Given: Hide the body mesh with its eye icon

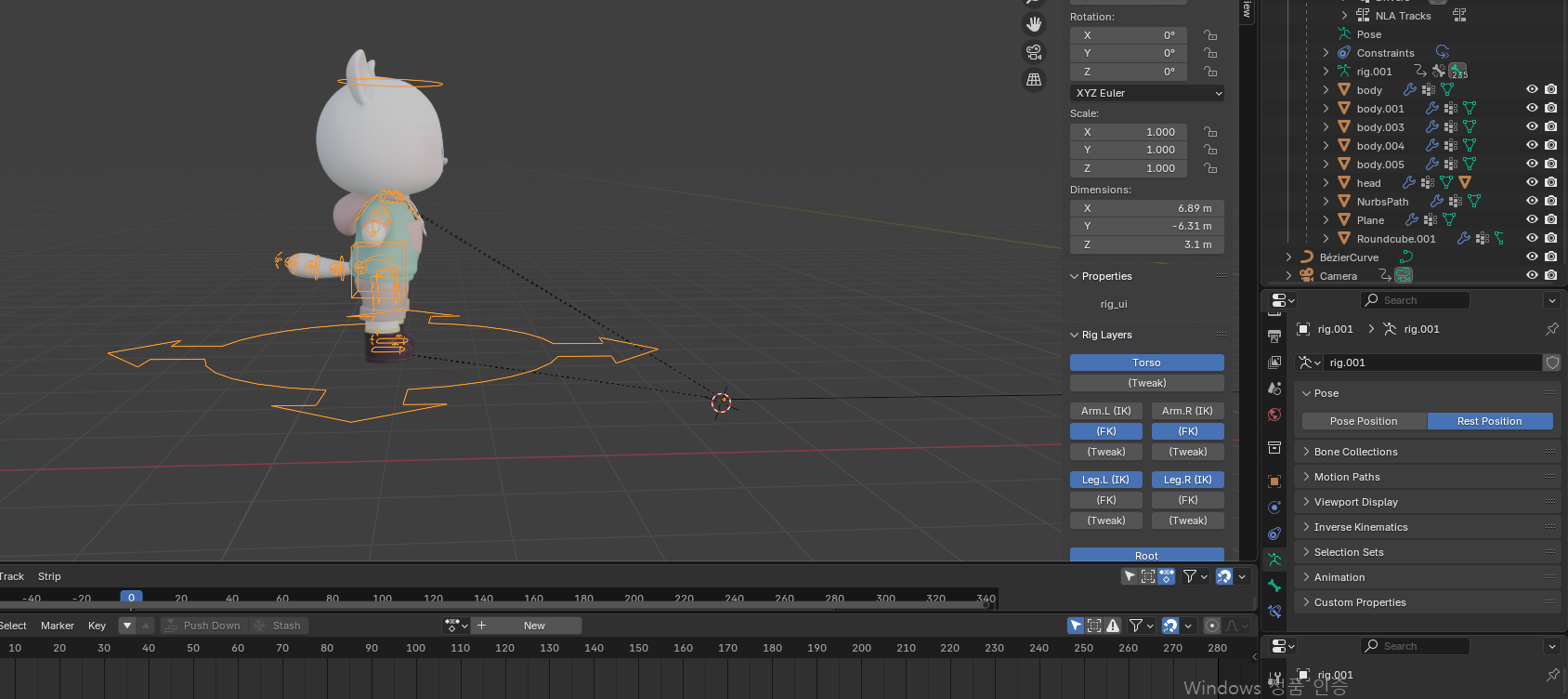Looking at the screenshot, I should point(1532,89).
